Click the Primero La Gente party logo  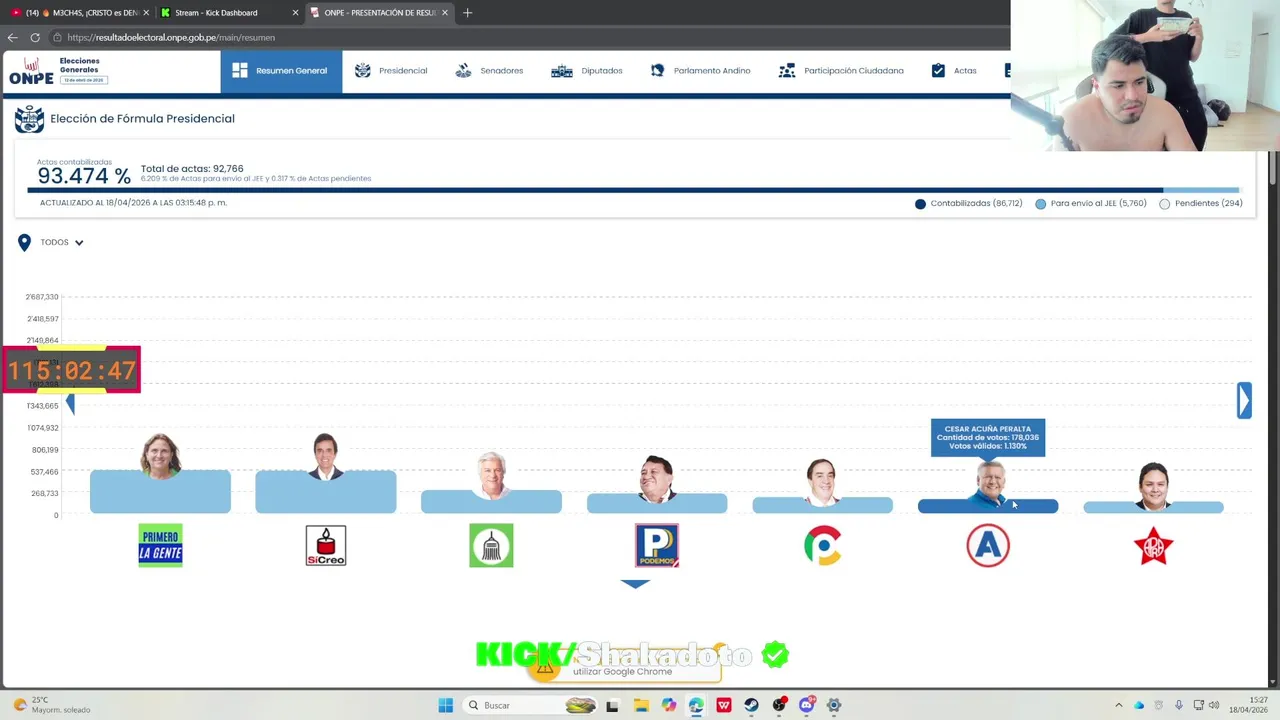click(160, 546)
